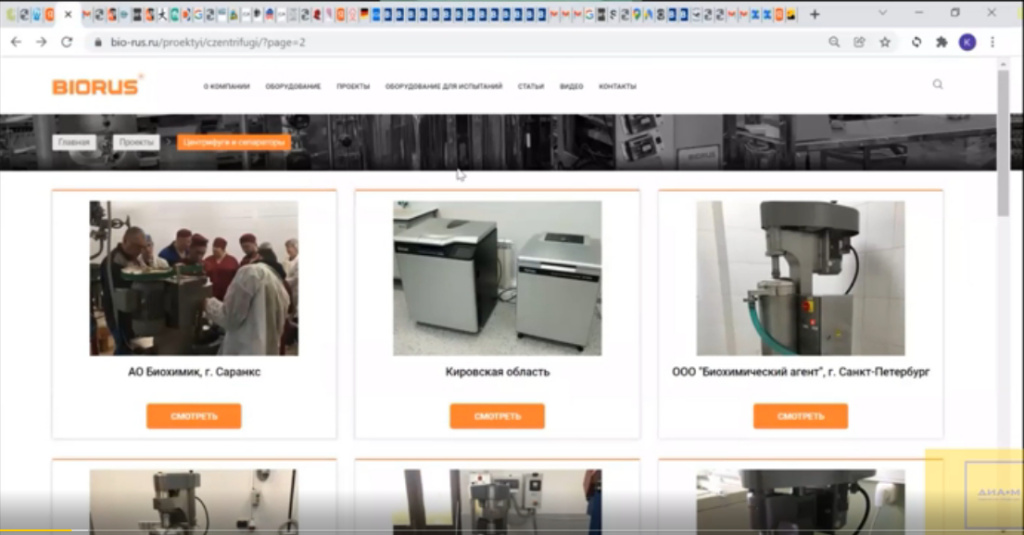Open the Chrome three-dot menu

992,42
